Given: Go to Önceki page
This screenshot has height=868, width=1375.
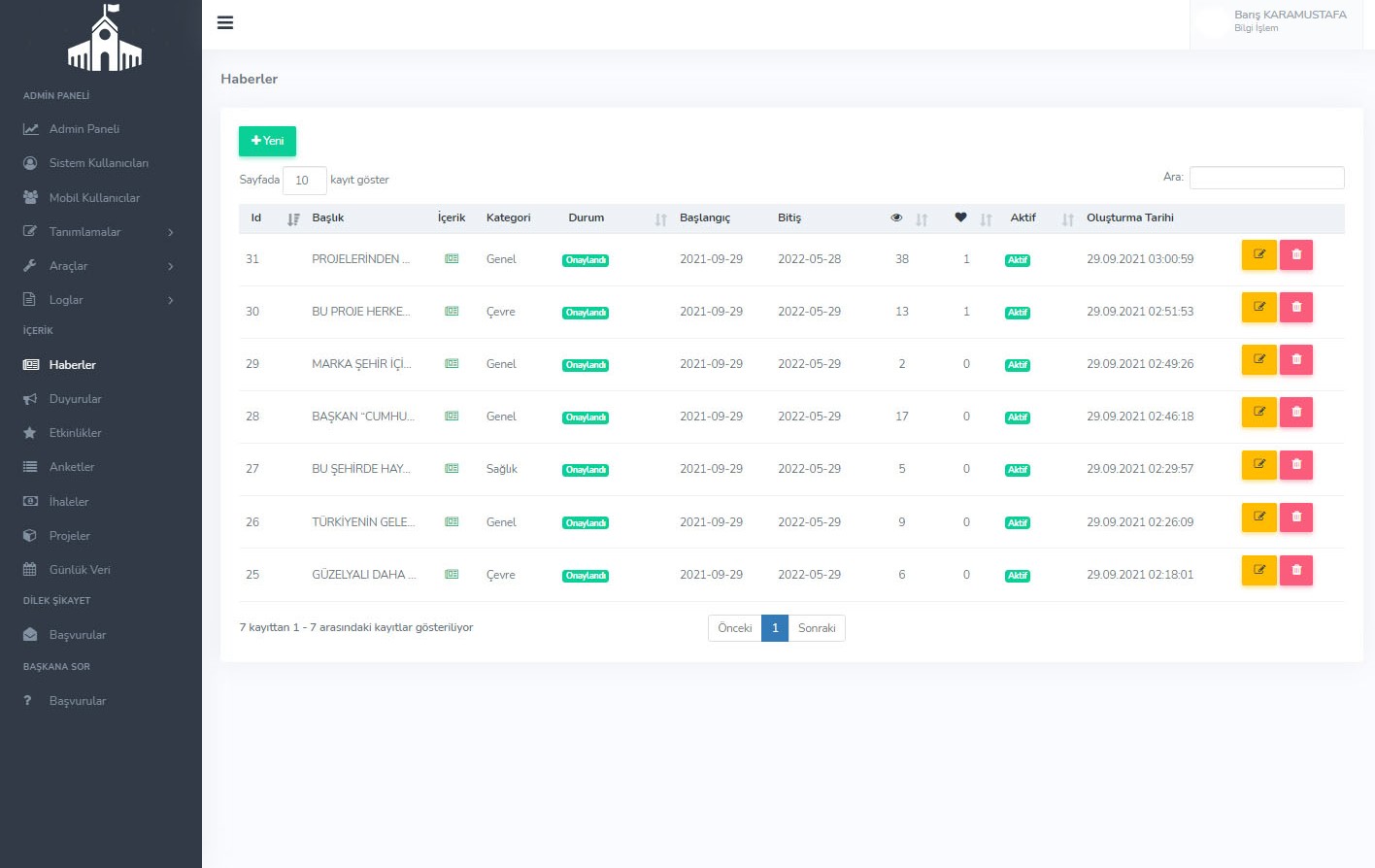Looking at the screenshot, I should 735,628.
